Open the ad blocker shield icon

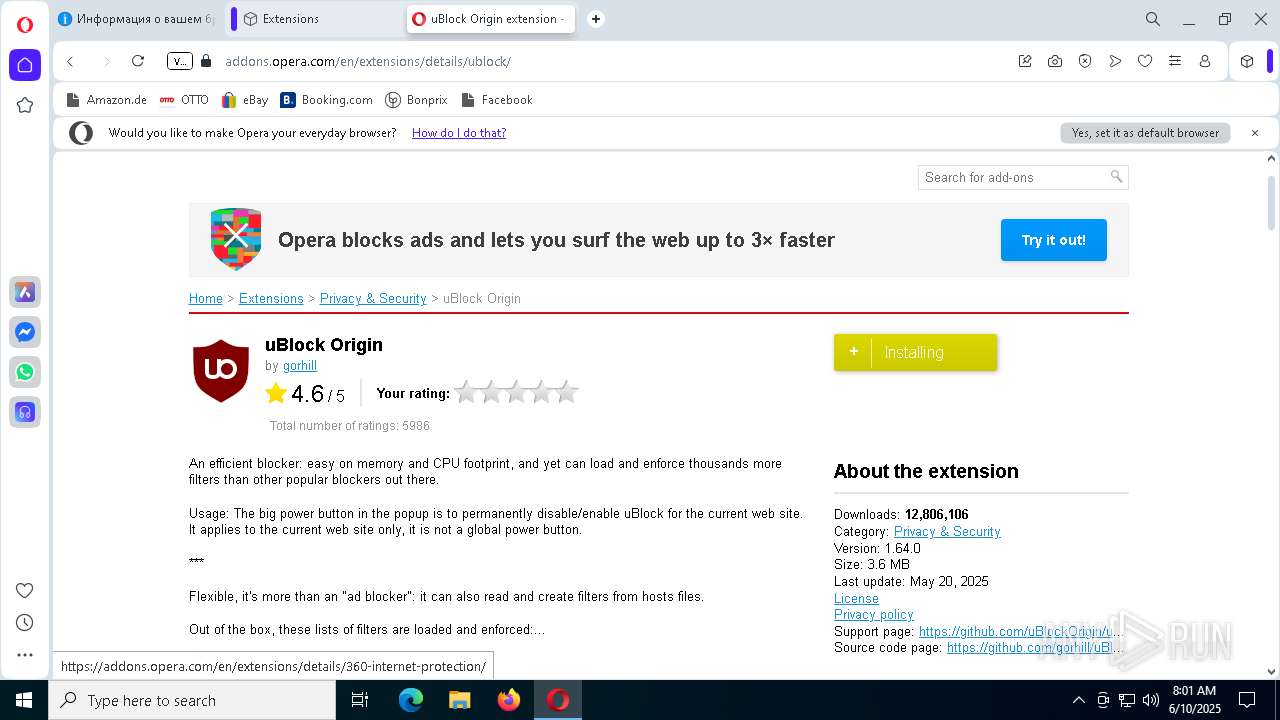pos(1085,61)
